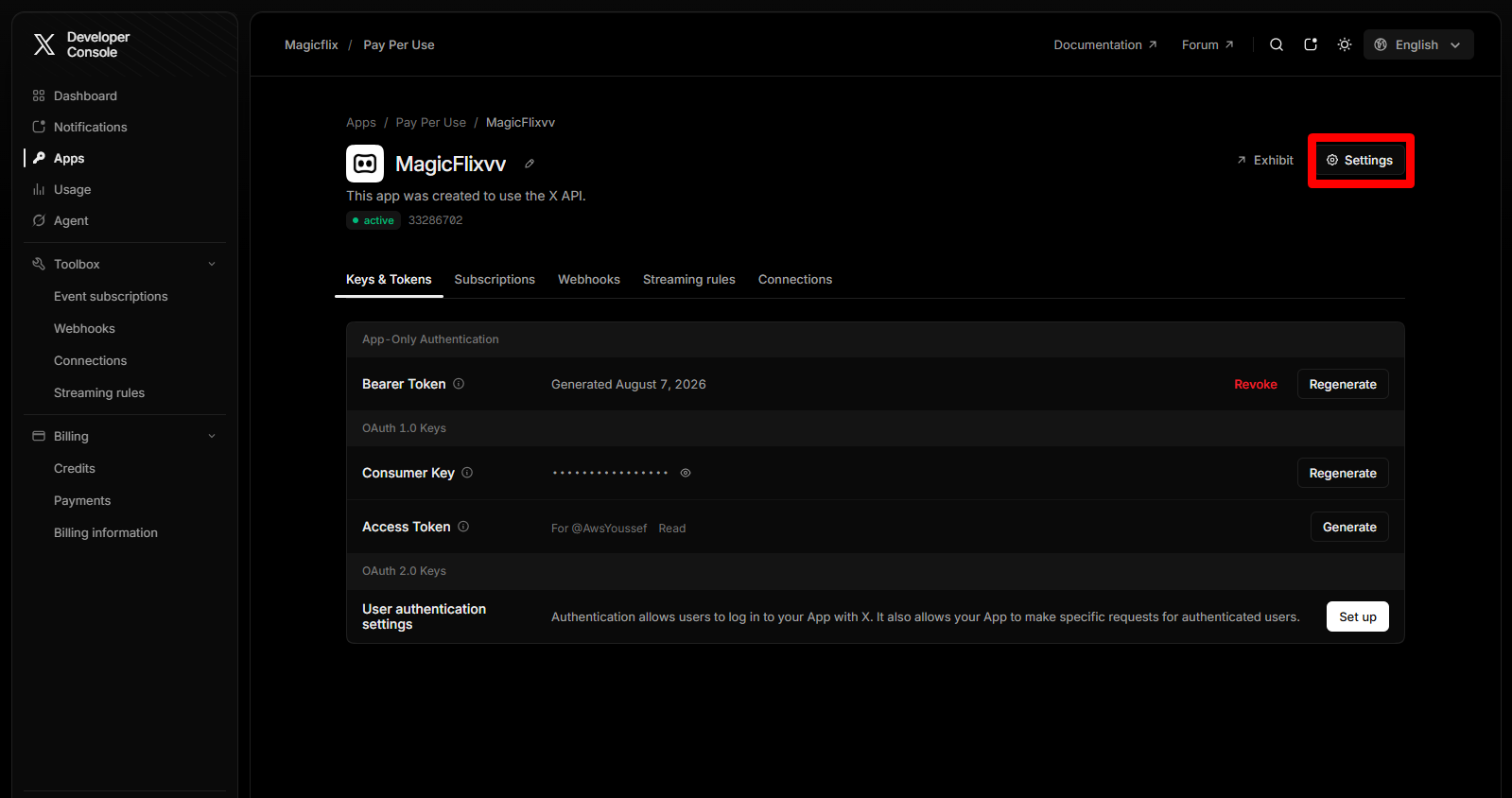Viewport: 1512px width, 798px height.
Task: Revoke the Bearer Token
Action: click(x=1256, y=384)
